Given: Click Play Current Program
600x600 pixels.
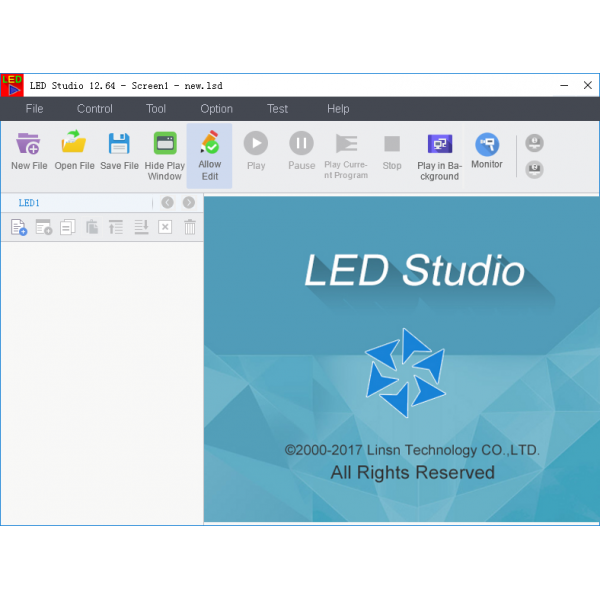Looking at the screenshot, I should tap(346, 156).
